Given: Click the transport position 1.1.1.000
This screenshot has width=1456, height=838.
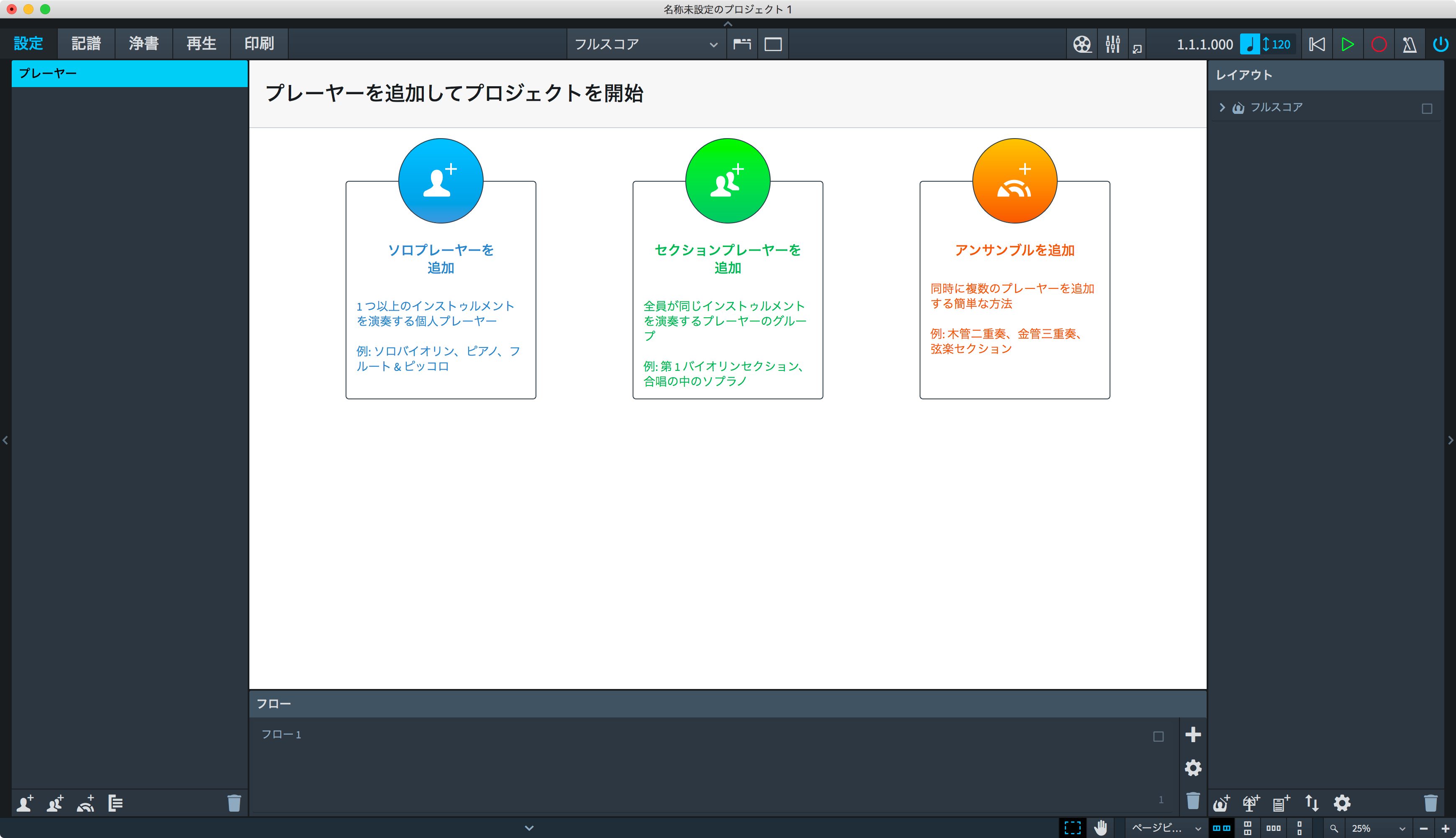Looking at the screenshot, I should (x=1205, y=44).
